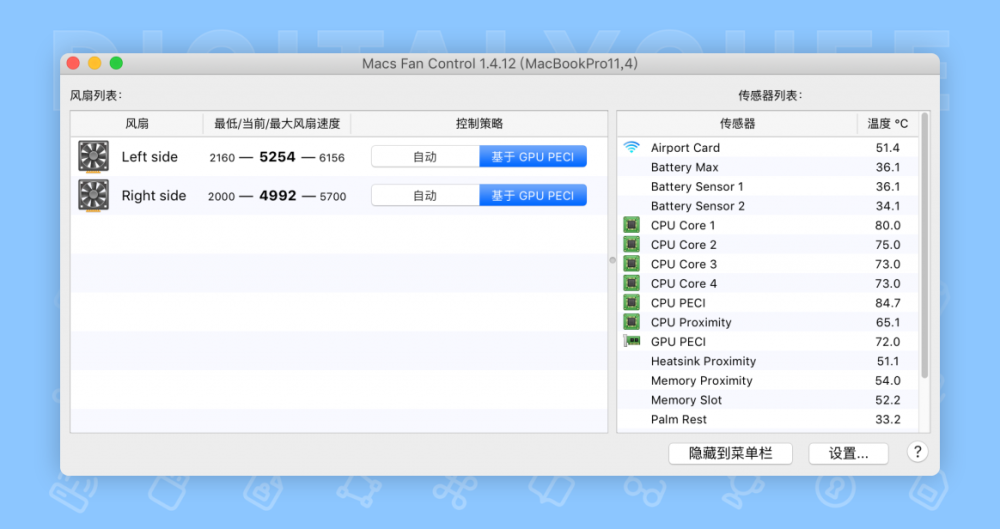Click the 80.0 temperature value
The width and height of the screenshot is (1000, 529).
pos(888,225)
